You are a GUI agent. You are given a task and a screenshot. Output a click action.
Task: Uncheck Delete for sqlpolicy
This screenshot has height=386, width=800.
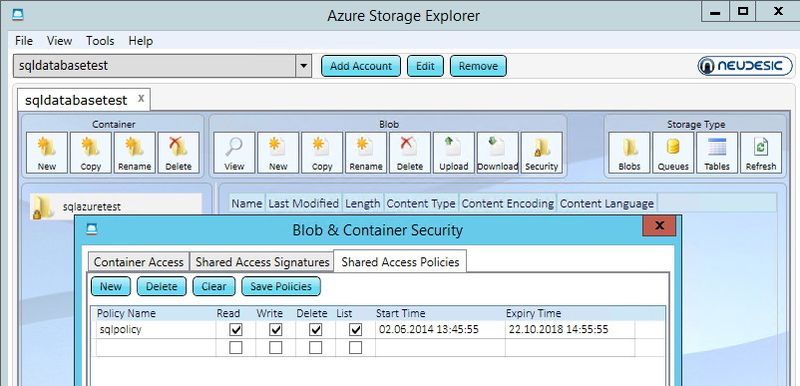pyautogui.click(x=316, y=330)
